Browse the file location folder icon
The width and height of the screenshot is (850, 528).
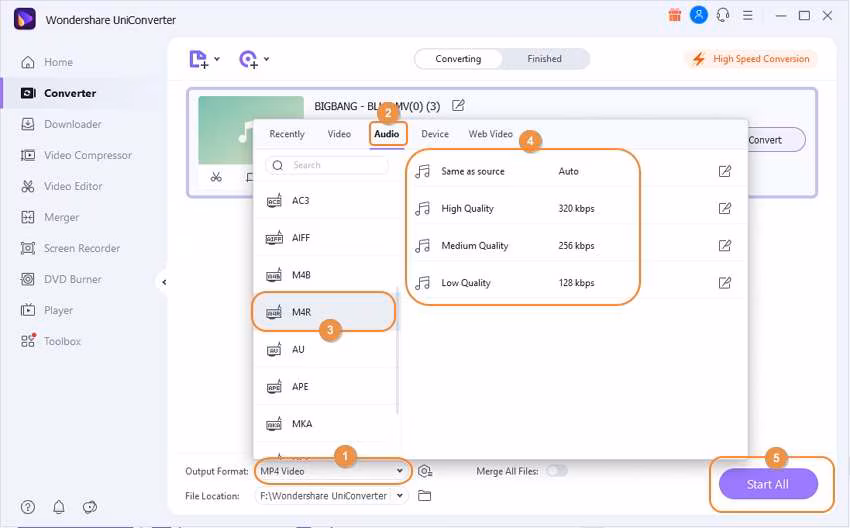pos(424,495)
